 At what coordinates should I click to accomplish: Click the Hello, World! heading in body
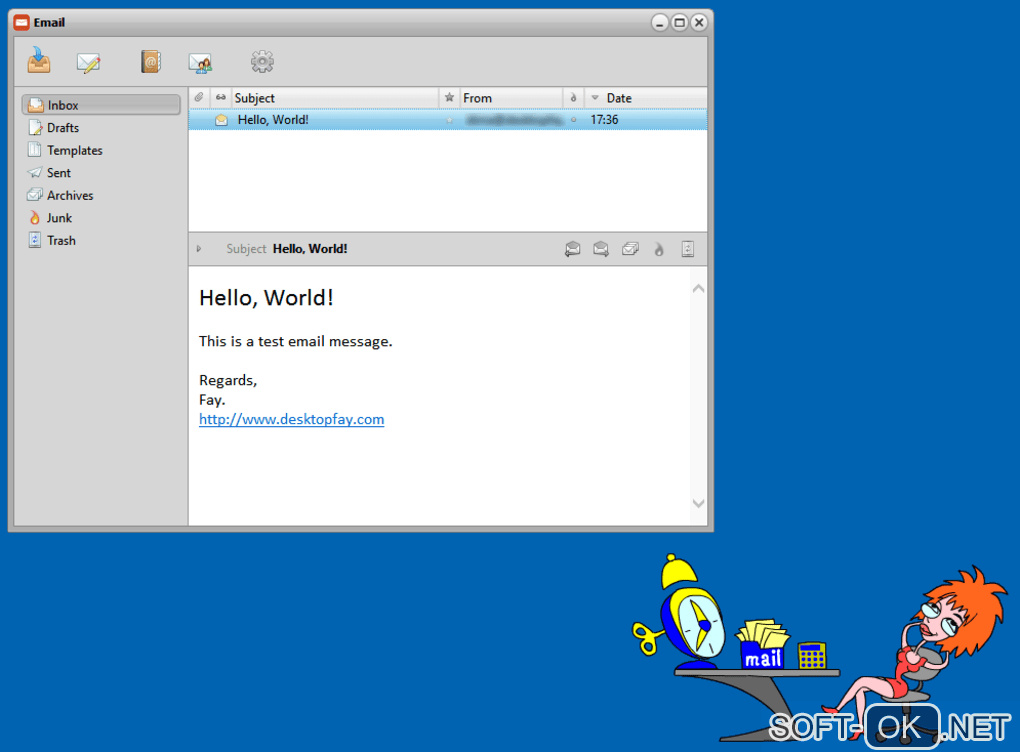point(266,297)
